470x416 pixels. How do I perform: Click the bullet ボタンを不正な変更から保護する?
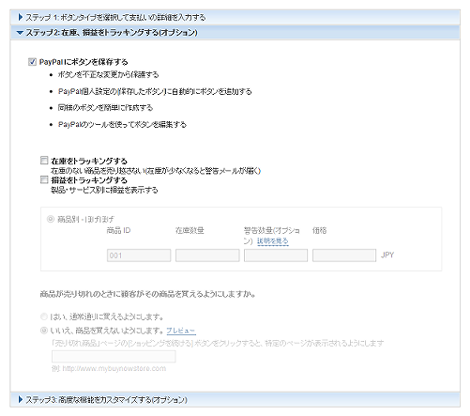click(x=108, y=75)
